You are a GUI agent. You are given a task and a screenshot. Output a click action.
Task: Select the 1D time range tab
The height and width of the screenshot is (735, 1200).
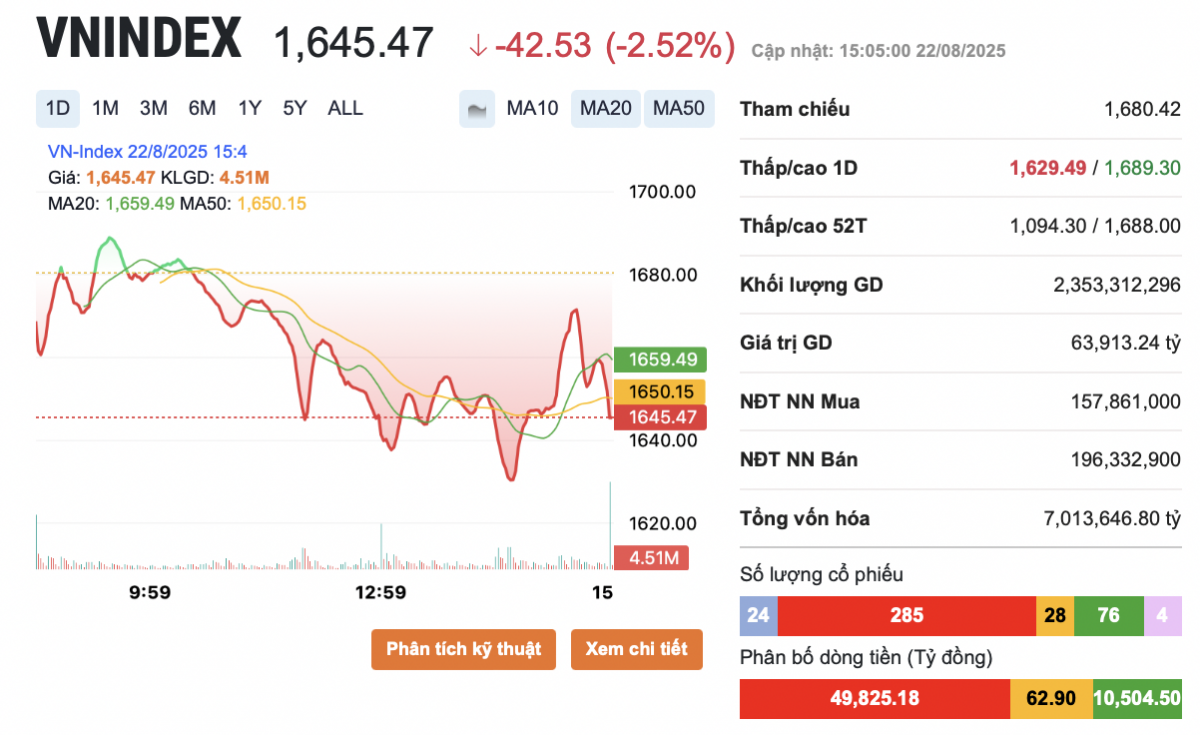[x=58, y=109]
